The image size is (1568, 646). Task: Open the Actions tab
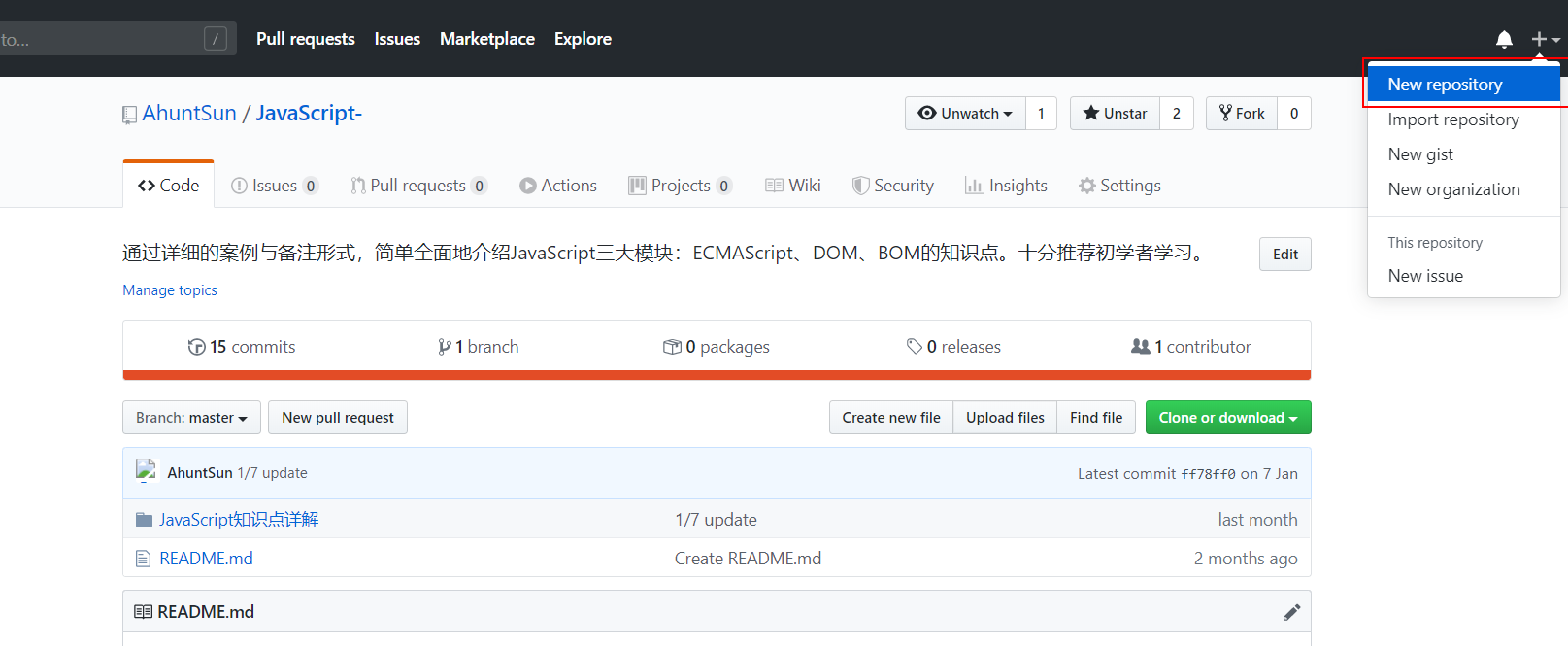[558, 186]
